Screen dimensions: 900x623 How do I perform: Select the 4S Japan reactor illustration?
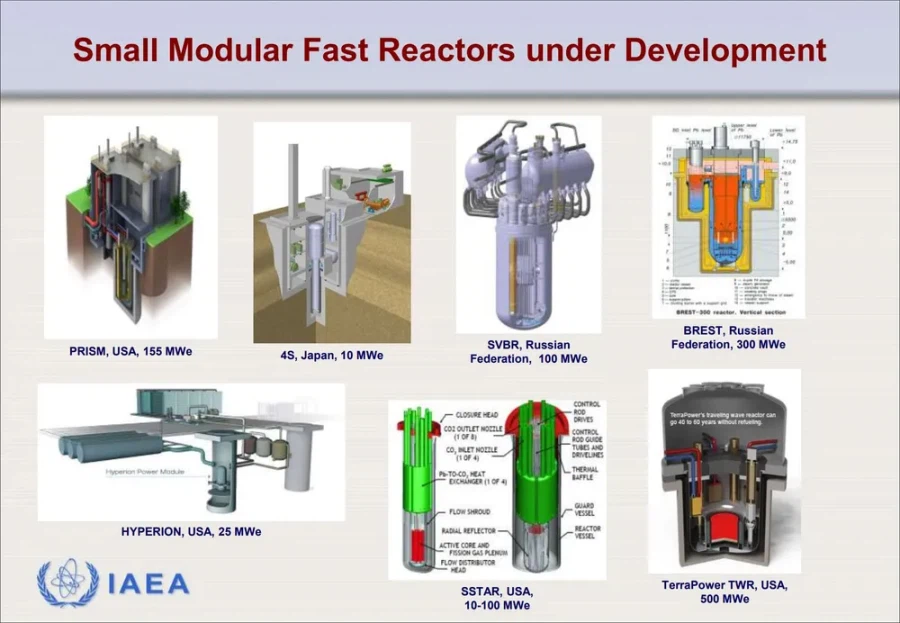point(331,232)
